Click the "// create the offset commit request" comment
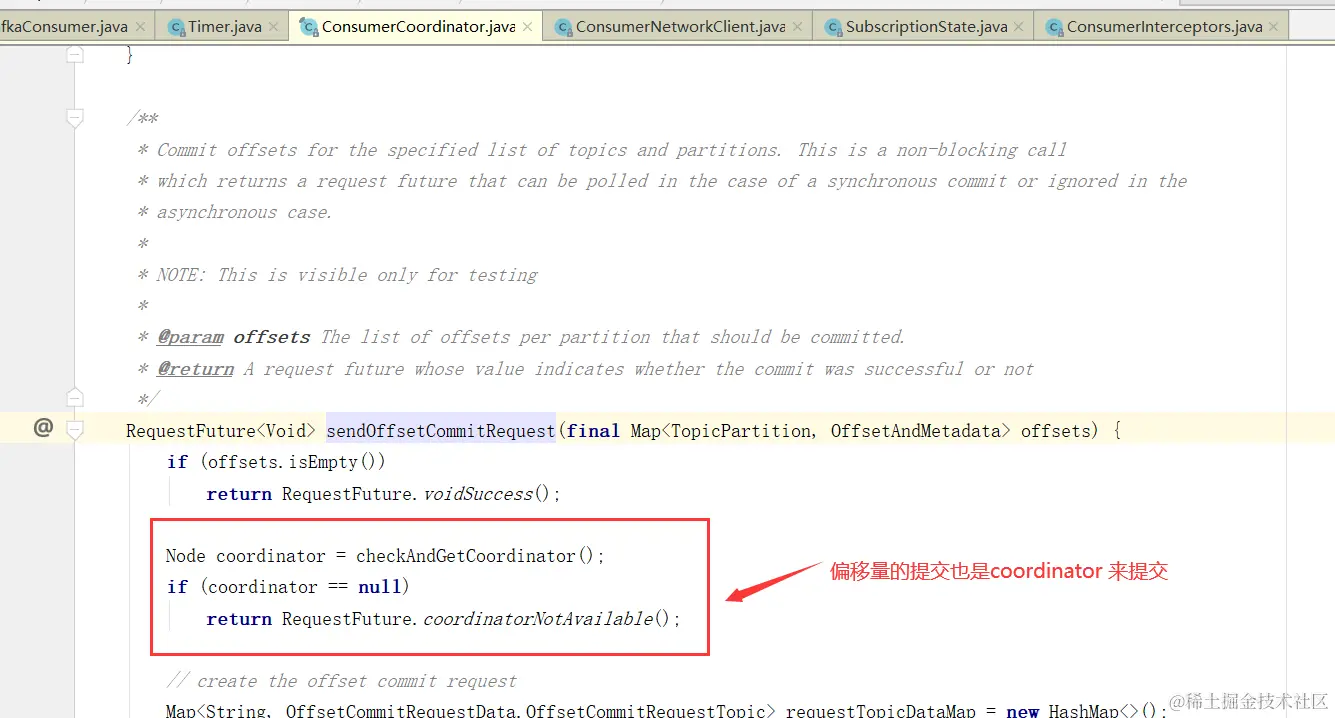Image resolution: width=1335 pixels, height=718 pixels. coord(342,681)
